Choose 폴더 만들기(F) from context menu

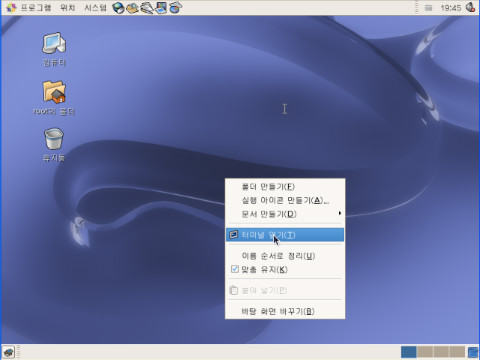pyautogui.click(x=285, y=186)
